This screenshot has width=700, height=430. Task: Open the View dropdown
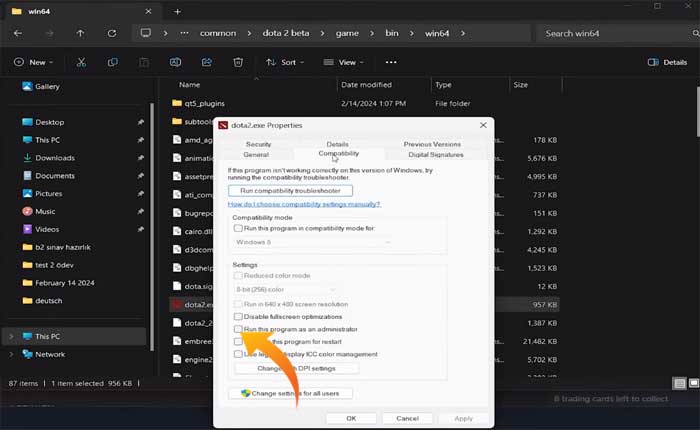(x=343, y=62)
